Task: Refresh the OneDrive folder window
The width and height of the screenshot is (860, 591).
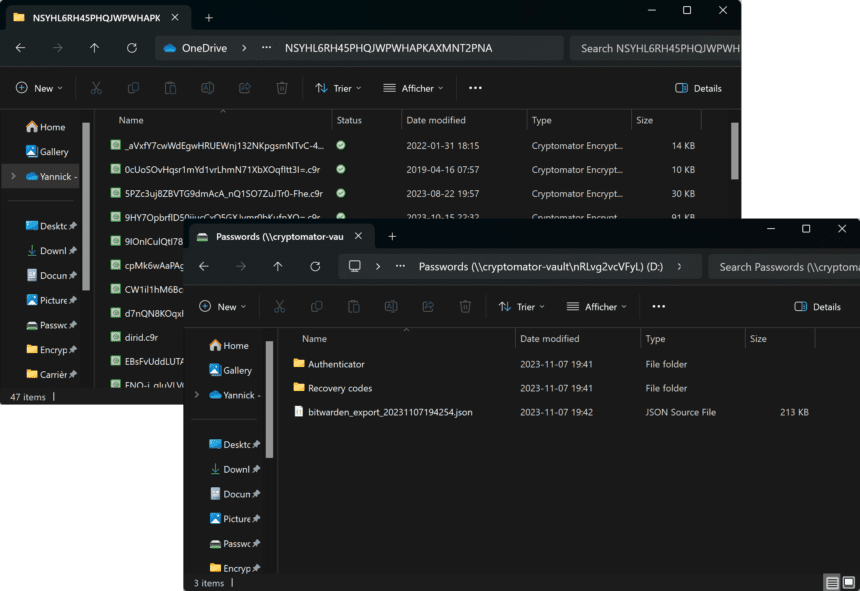Action: click(132, 48)
